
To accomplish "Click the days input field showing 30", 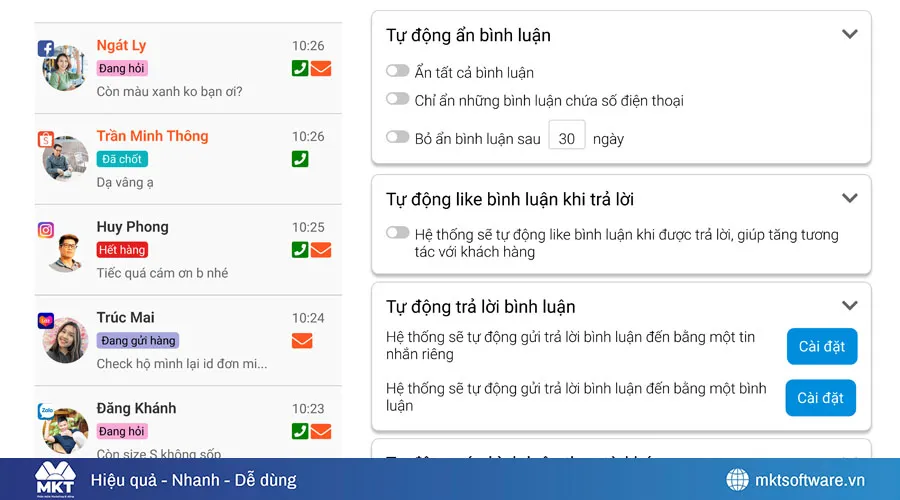I will 567,135.
